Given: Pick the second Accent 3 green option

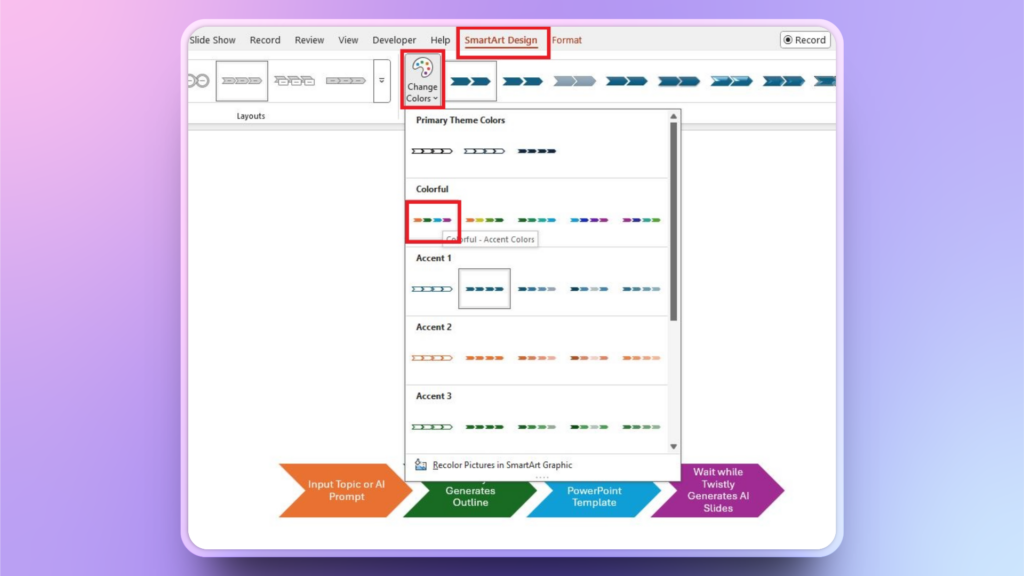Looking at the screenshot, I should [484, 426].
